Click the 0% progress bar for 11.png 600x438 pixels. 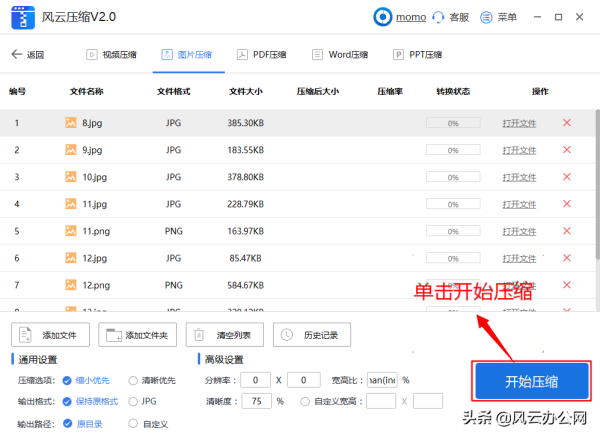tap(453, 231)
